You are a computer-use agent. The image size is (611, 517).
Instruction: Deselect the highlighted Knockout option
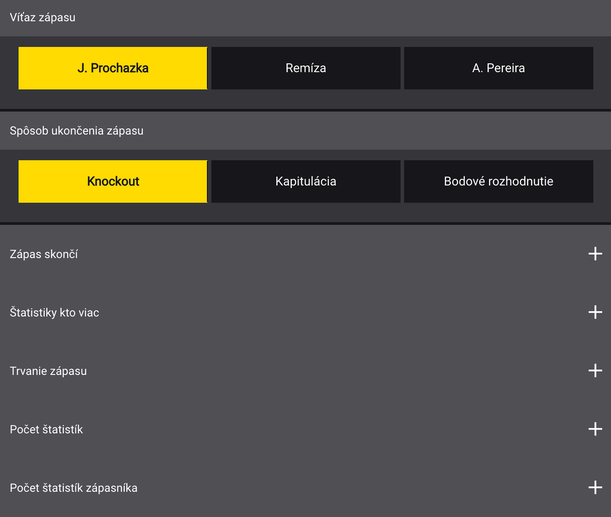click(113, 181)
